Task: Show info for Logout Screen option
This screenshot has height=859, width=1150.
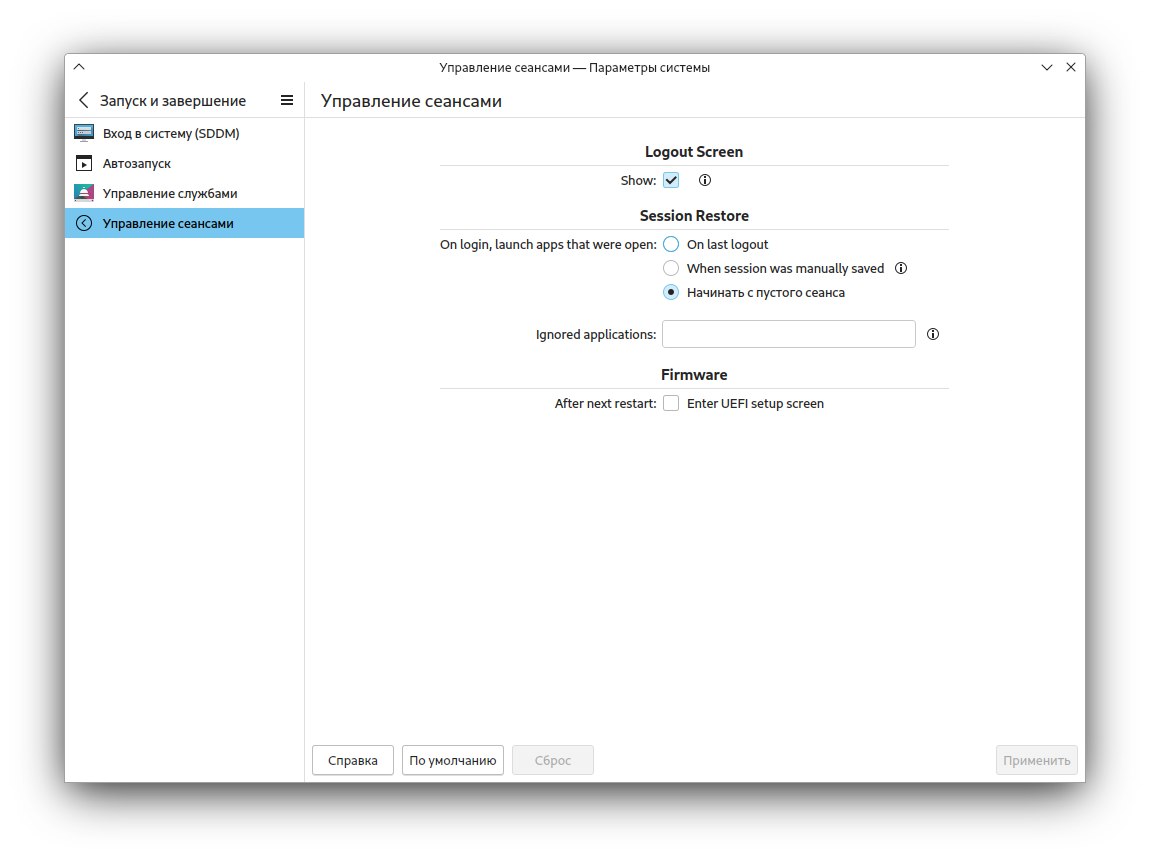Action: point(705,180)
